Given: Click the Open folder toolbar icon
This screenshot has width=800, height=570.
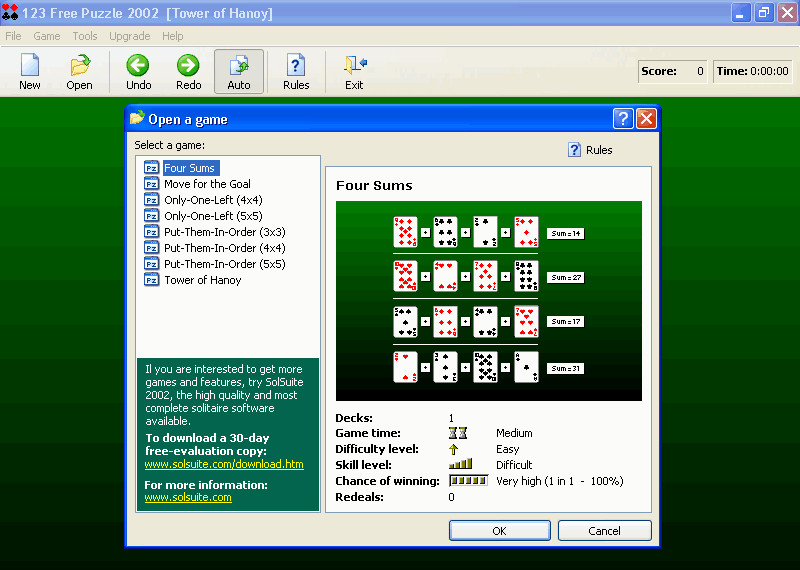Looking at the screenshot, I should tap(80, 65).
